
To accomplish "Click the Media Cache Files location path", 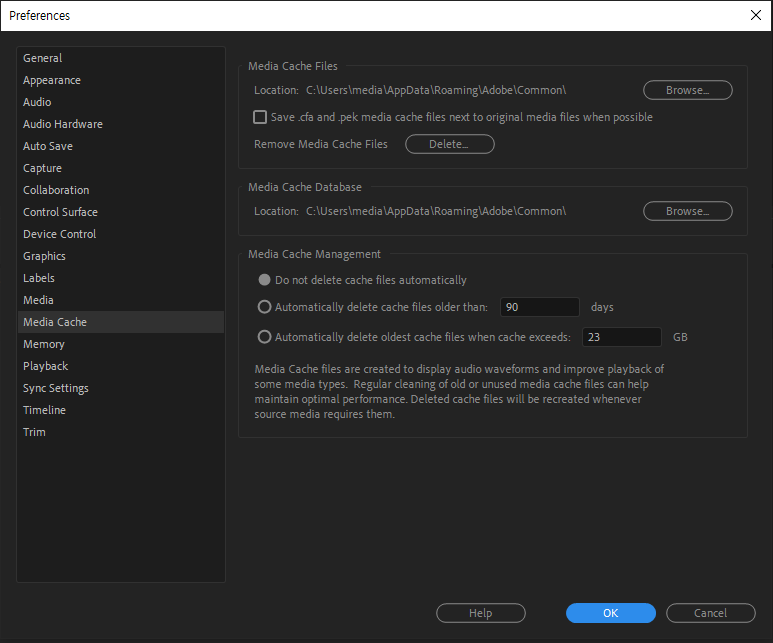I will tap(436, 90).
